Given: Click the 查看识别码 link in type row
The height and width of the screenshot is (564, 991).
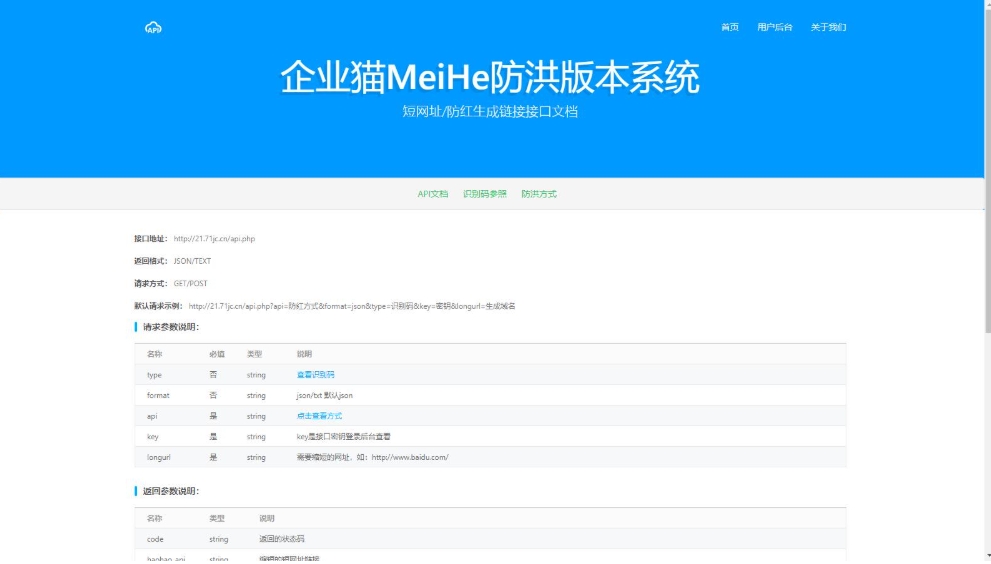Looking at the screenshot, I should click(x=315, y=375).
